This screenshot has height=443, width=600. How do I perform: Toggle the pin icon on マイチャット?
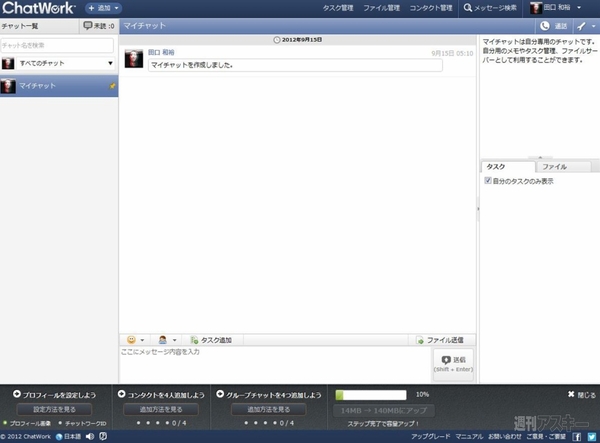coord(112,86)
